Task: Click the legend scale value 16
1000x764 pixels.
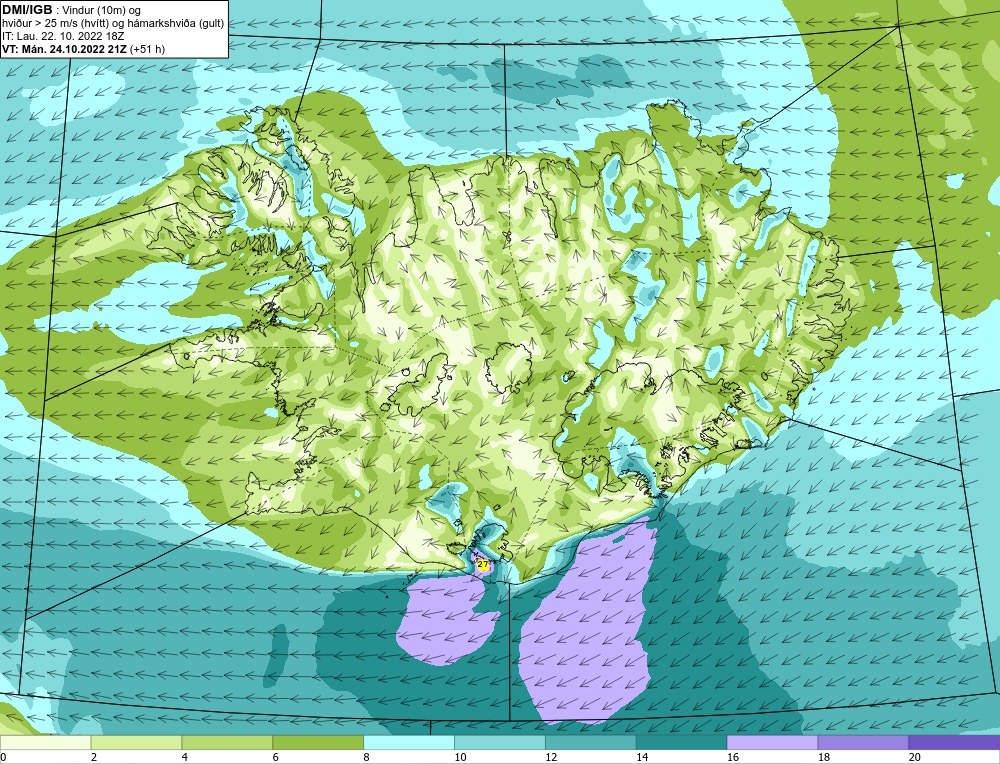Action: (x=733, y=757)
